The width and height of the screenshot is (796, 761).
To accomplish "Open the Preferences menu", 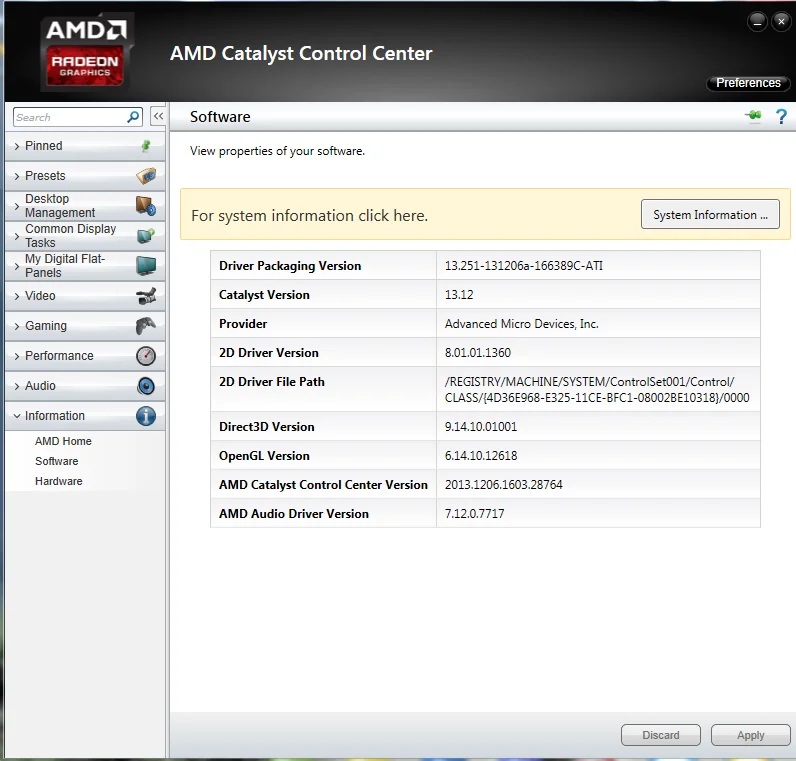I will (748, 83).
